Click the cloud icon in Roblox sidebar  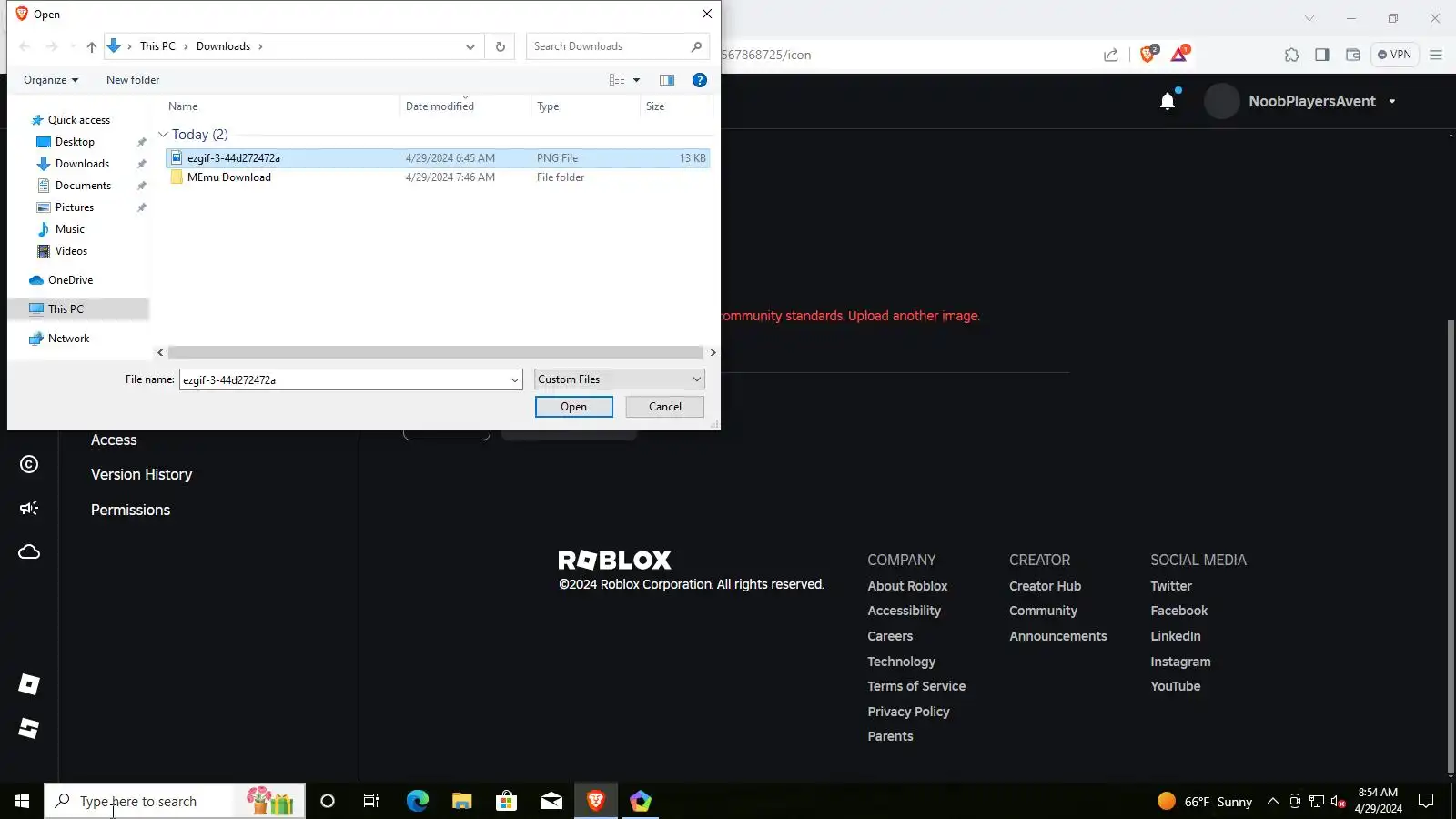(29, 551)
